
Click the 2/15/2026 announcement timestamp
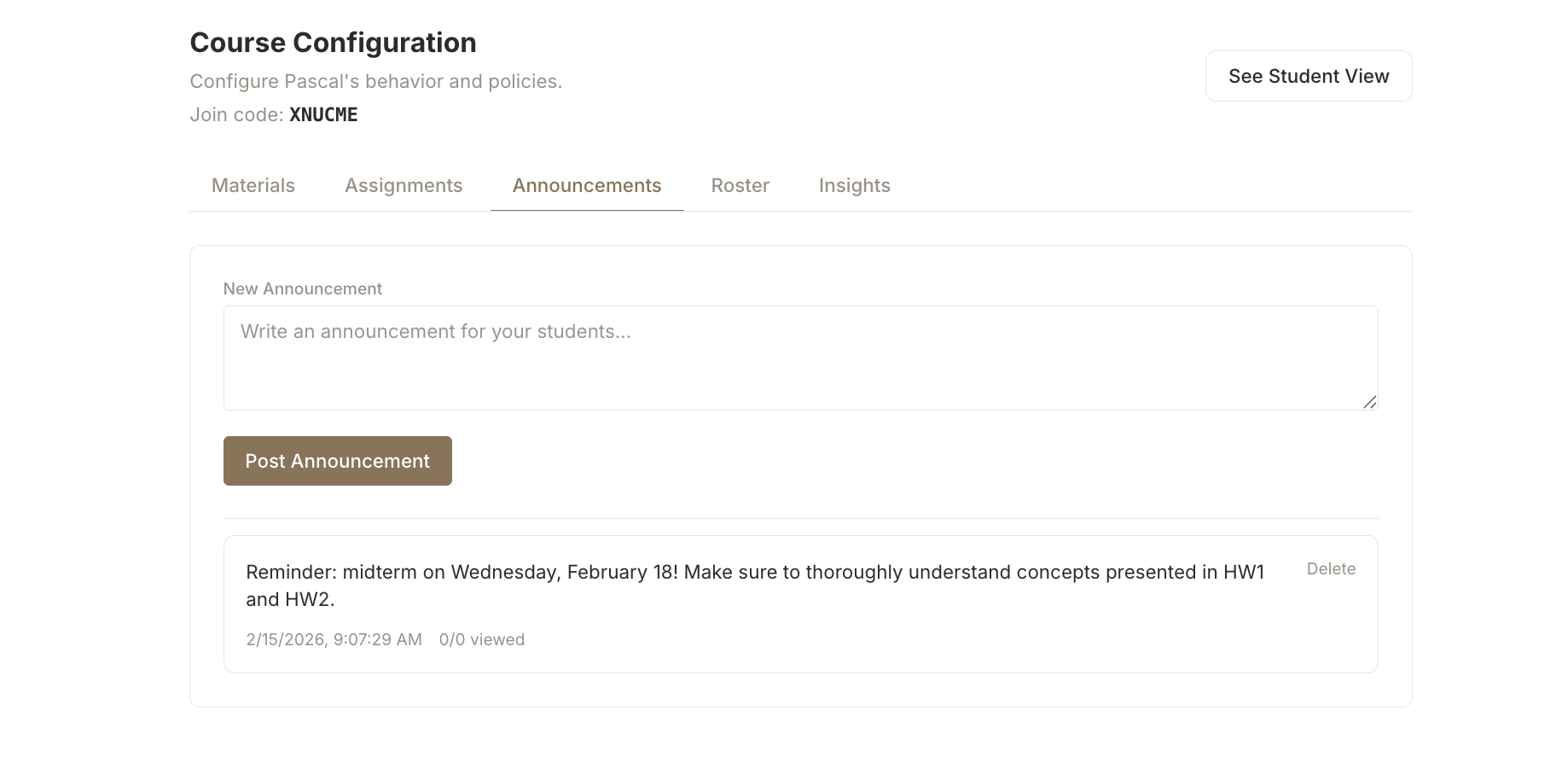tap(334, 639)
